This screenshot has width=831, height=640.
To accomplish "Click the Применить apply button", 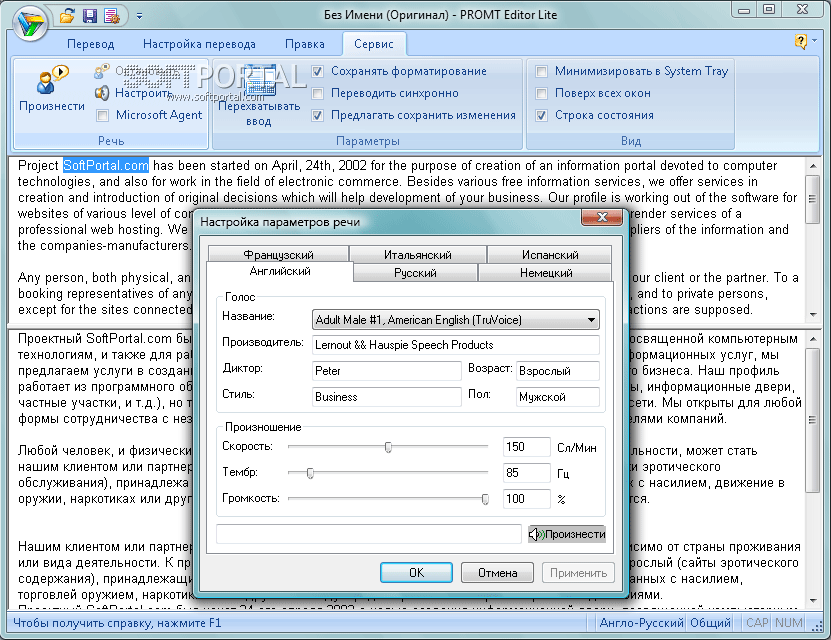I will (578, 573).
